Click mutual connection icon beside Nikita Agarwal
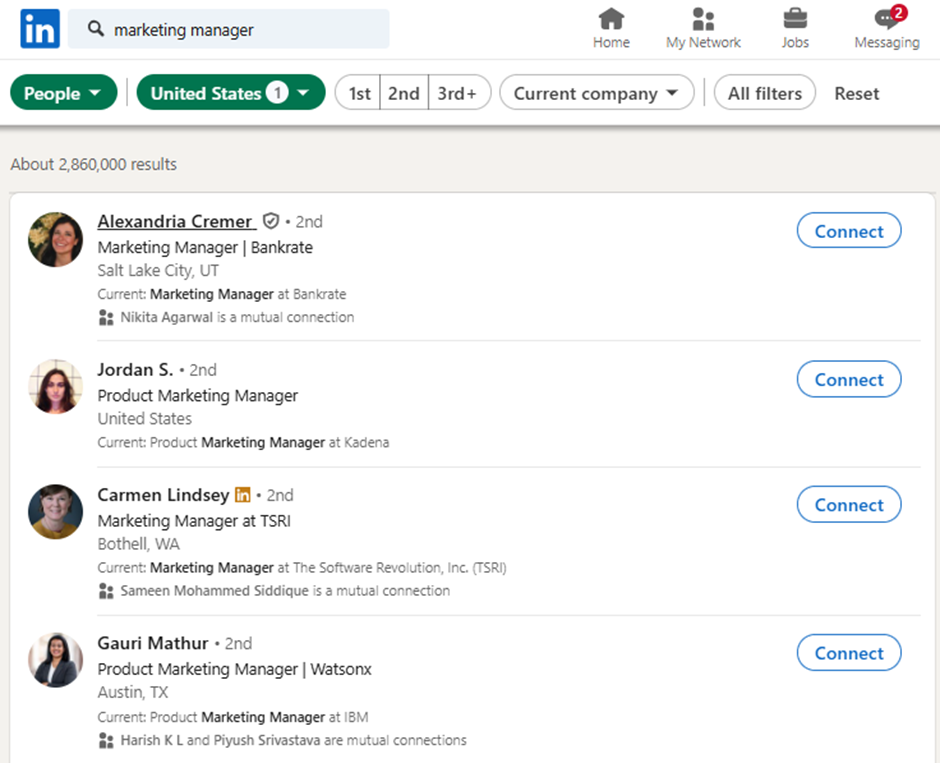 [106, 317]
